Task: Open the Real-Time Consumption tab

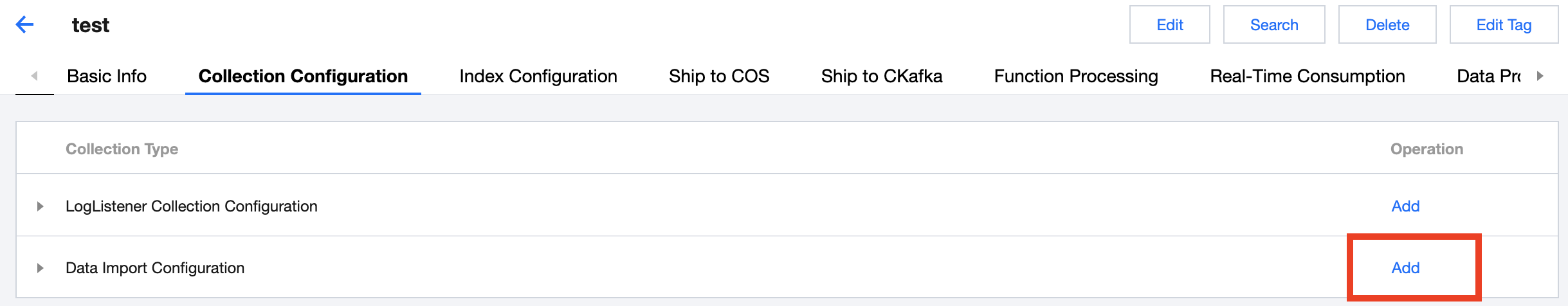Action: [1307, 76]
